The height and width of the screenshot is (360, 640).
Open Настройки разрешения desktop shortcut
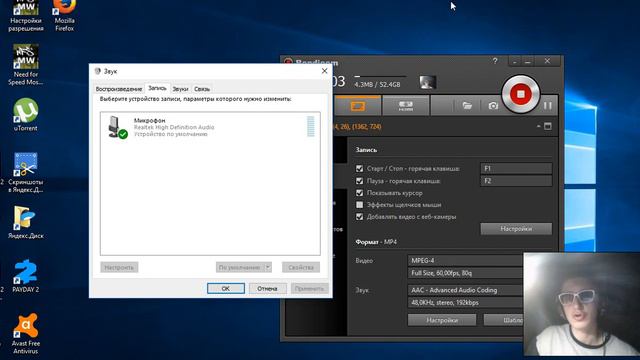(25, 16)
